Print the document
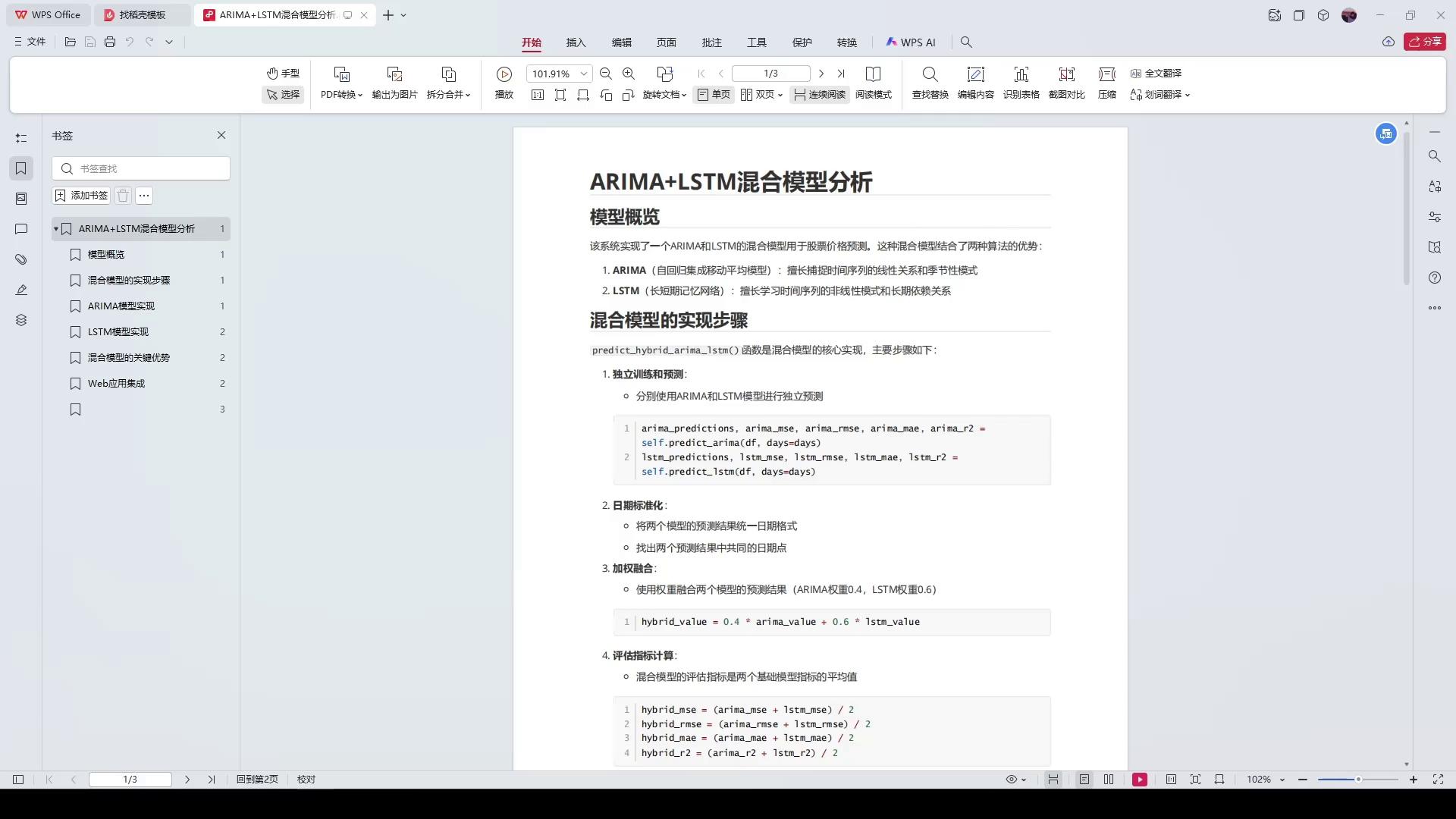 tap(110, 42)
